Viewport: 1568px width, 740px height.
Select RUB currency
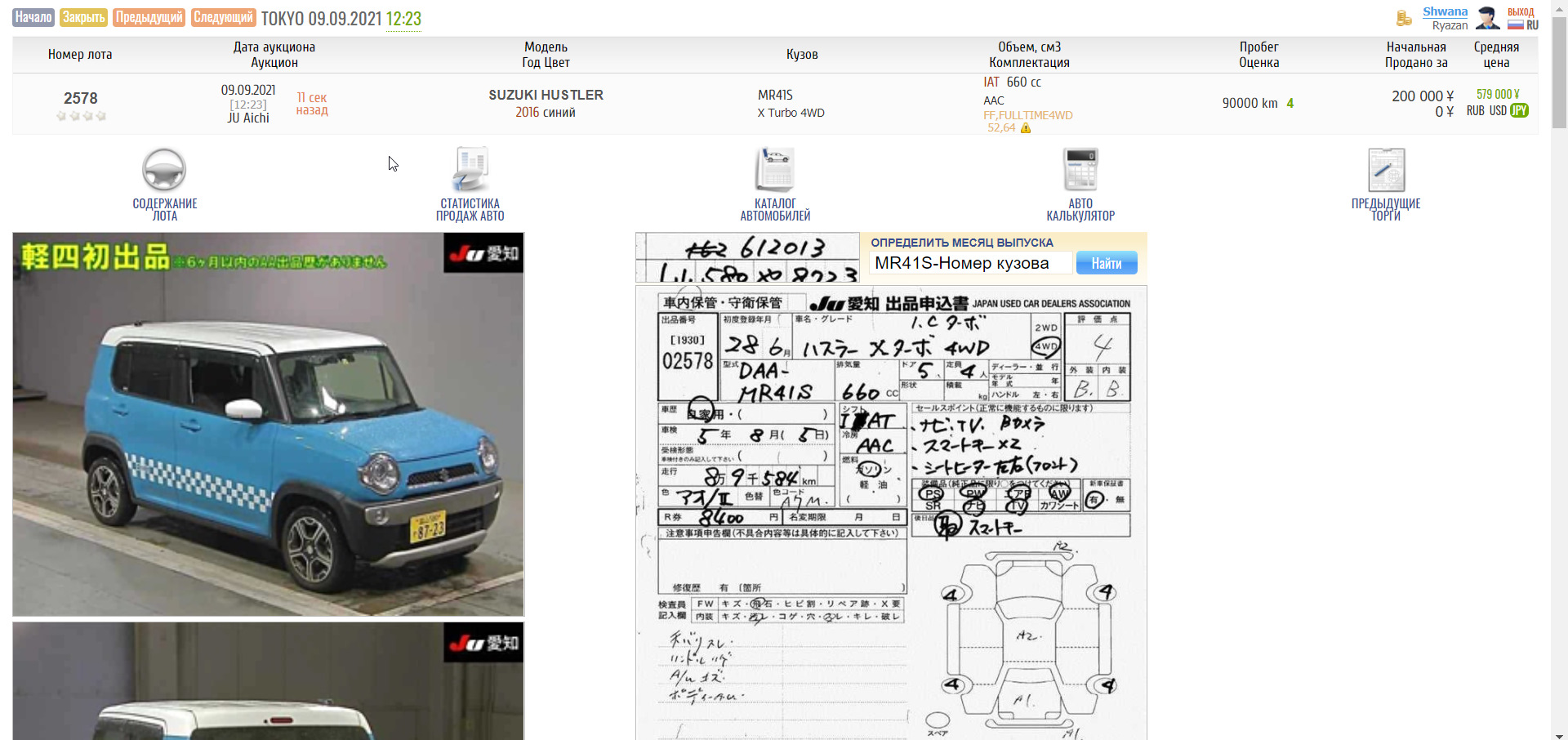[x=1476, y=111]
